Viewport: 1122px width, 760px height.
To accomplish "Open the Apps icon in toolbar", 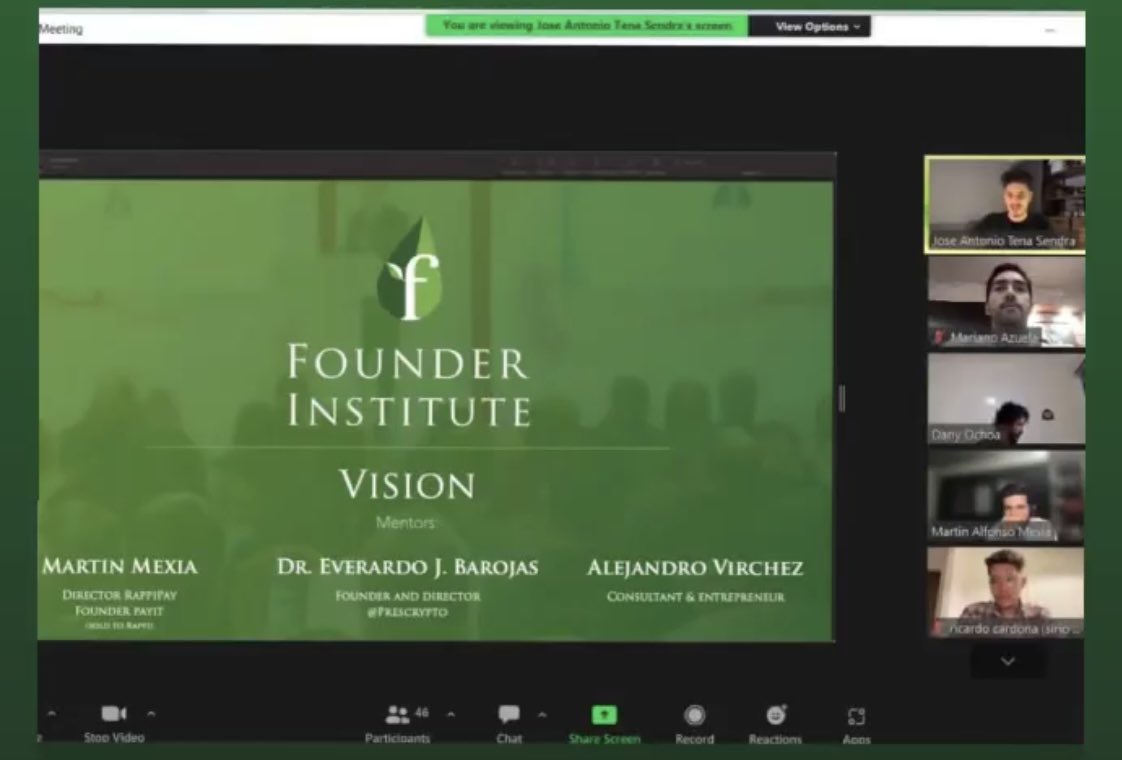I will [856, 716].
